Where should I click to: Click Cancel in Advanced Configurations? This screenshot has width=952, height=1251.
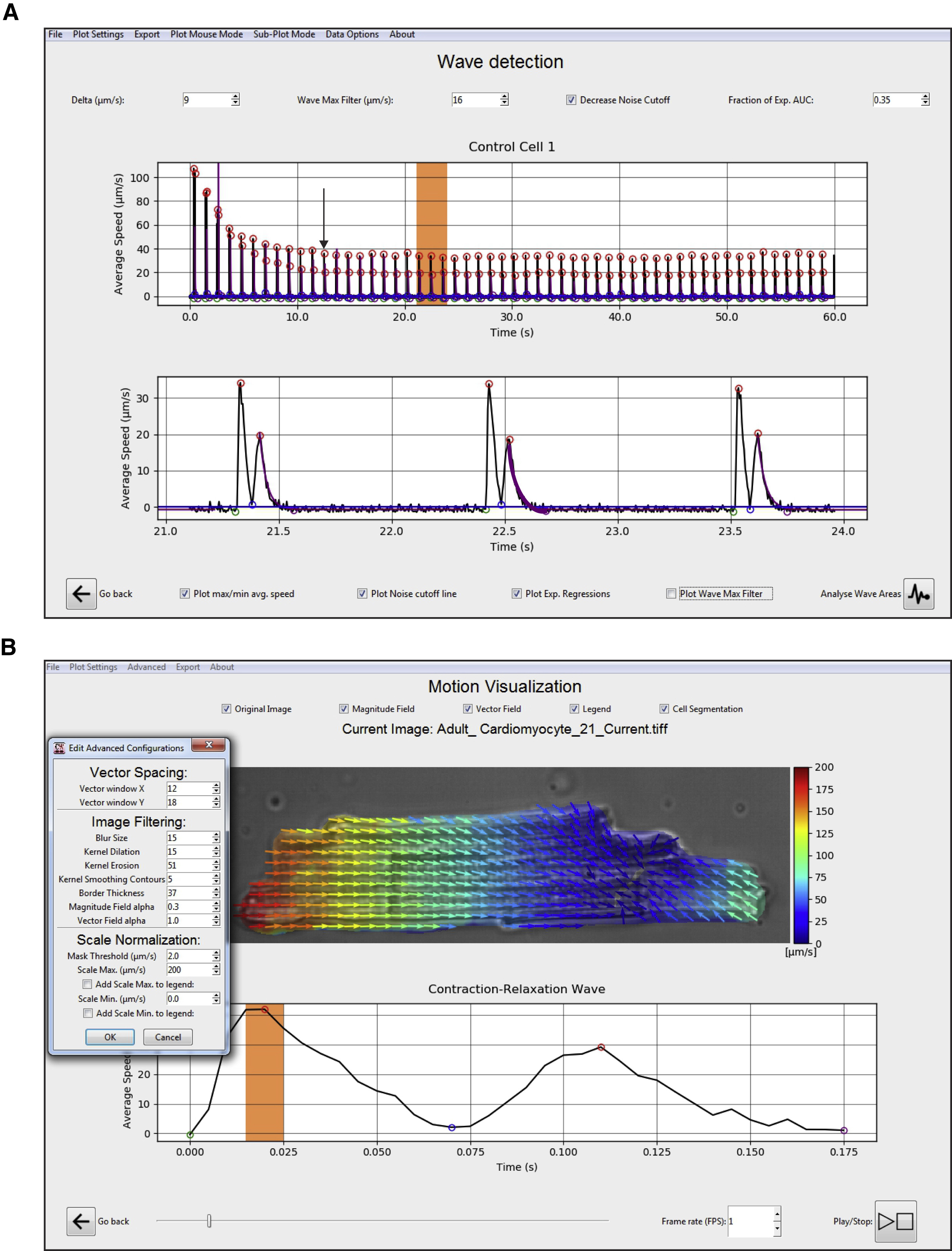tap(168, 1037)
